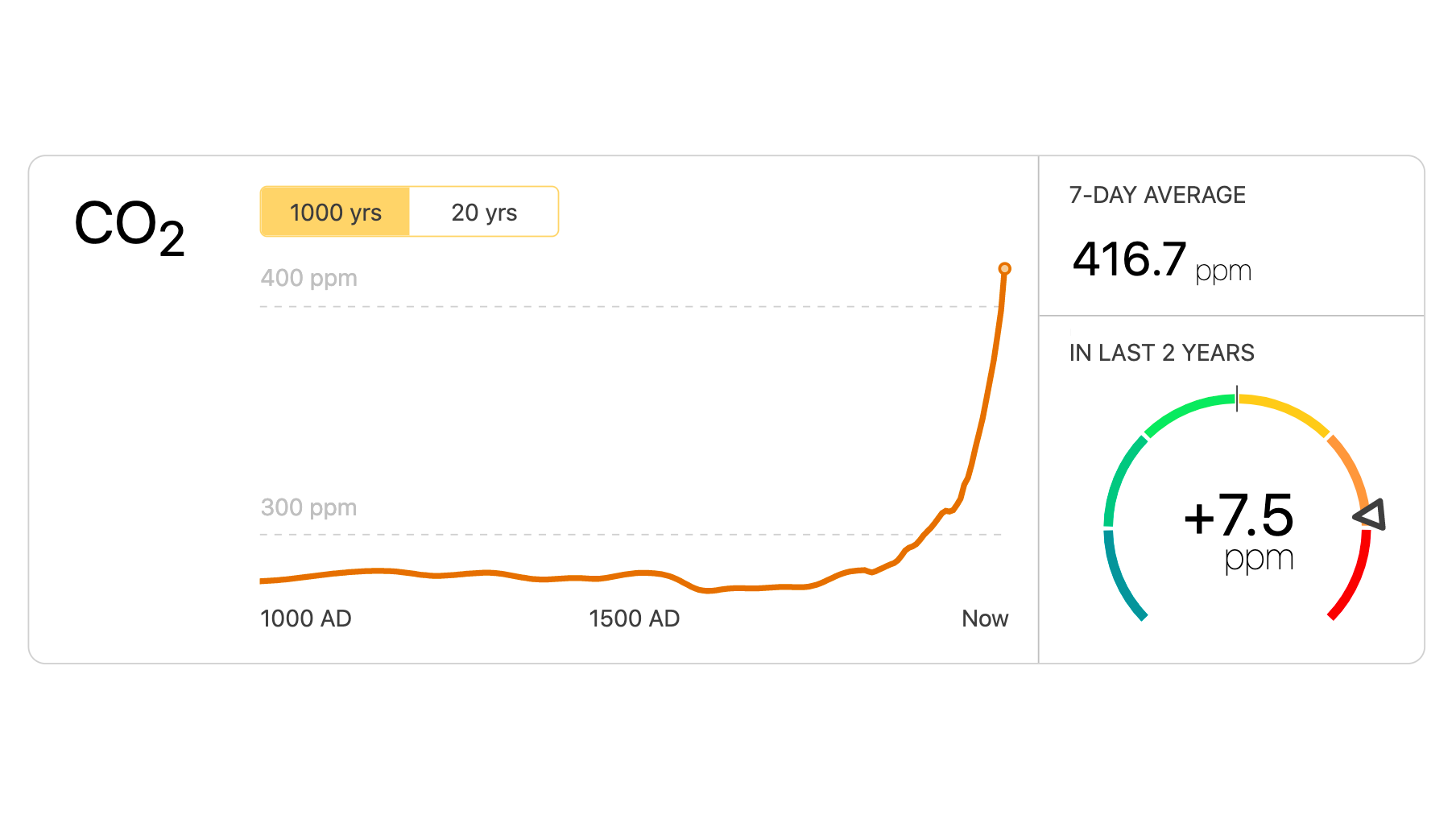Screen dimensions: 1456x819
Task: Click the +7.5 gauge reading
Action: tap(1239, 515)
